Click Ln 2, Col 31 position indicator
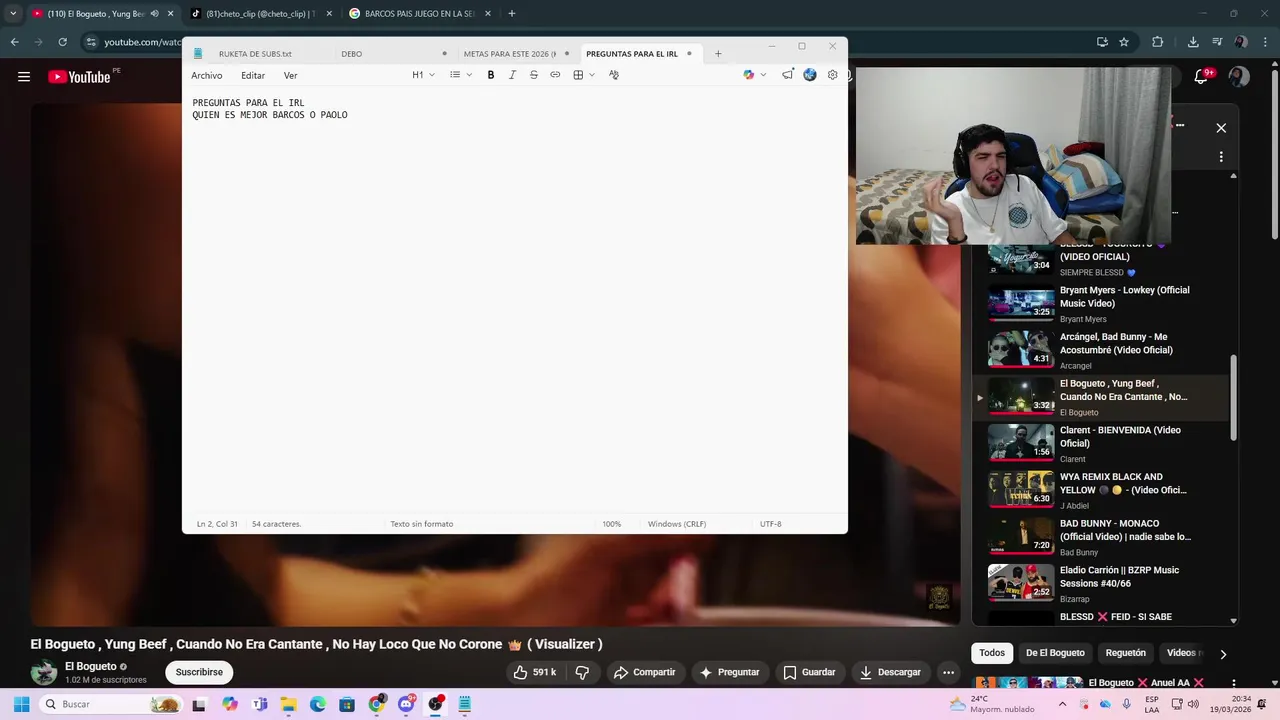This screenshot has height=720, width=1280. point(217,524)
